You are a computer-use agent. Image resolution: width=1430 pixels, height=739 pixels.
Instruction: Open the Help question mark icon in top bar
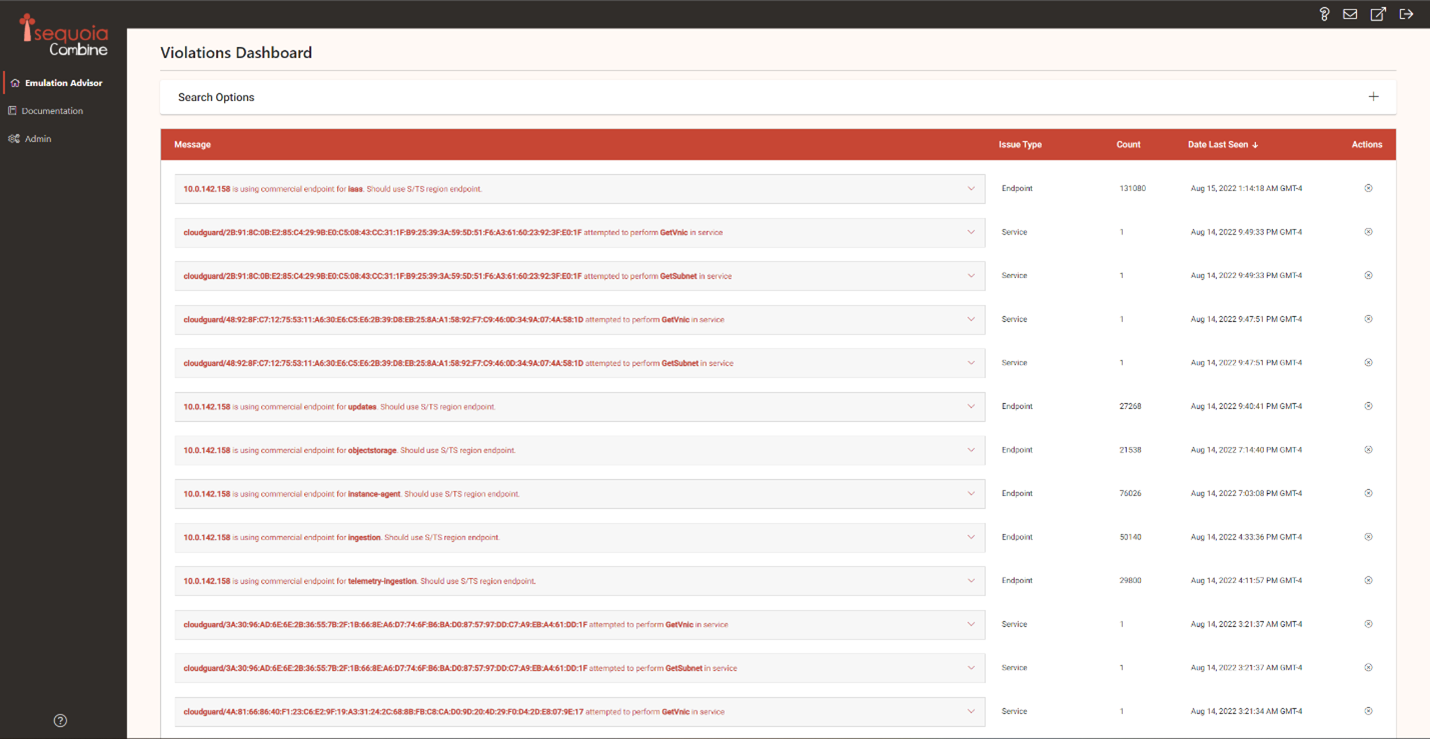[1324, 14]
